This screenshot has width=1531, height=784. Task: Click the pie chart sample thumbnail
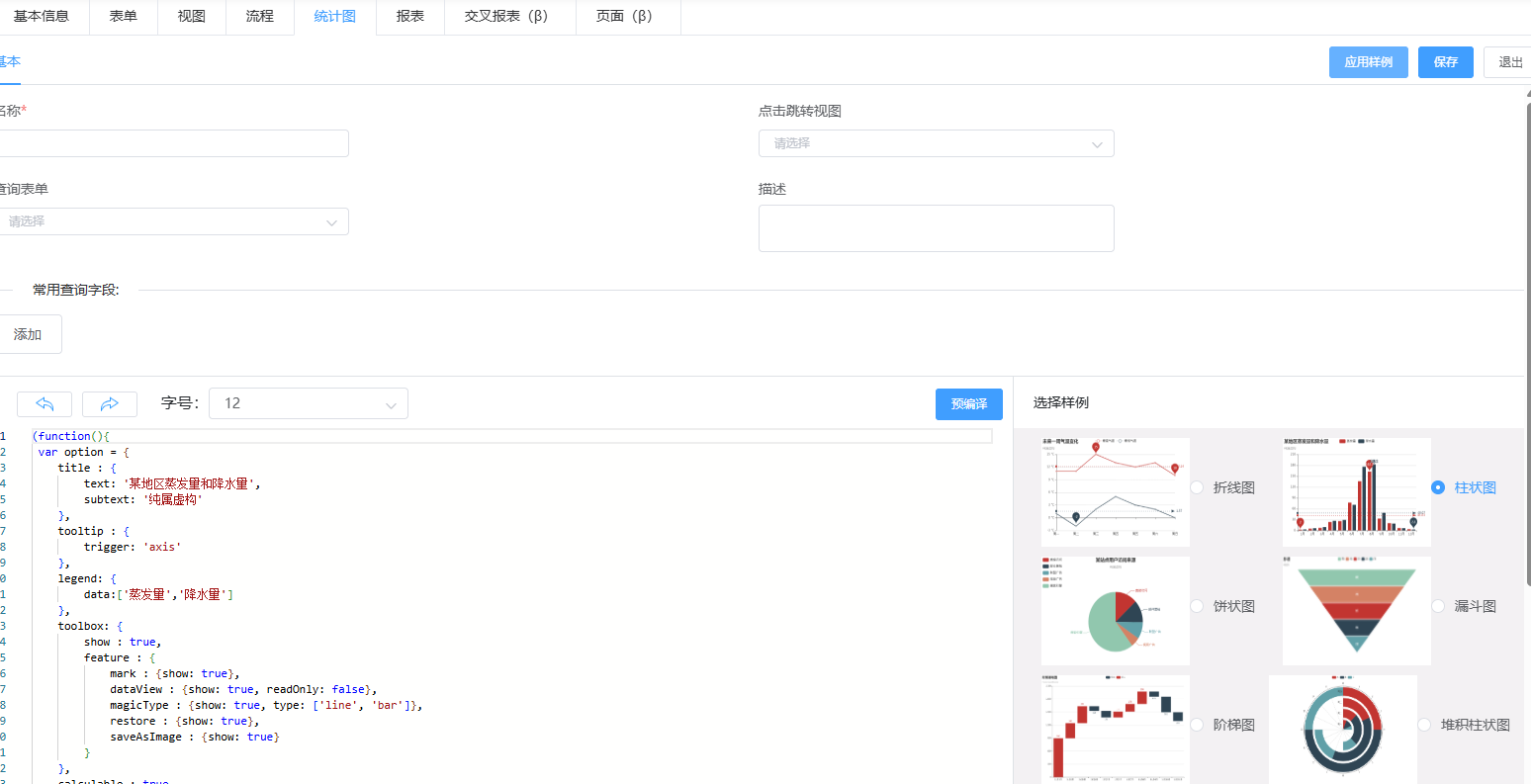point(1116,611)
